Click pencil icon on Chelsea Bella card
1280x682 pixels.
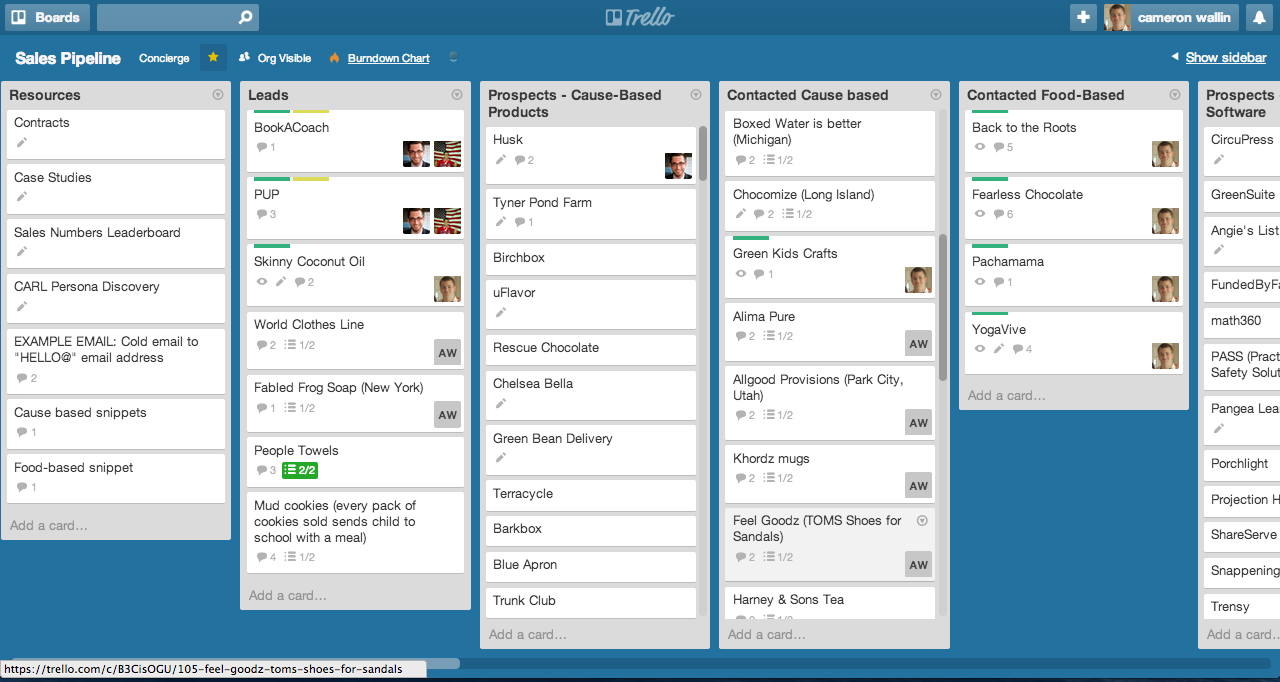[501, 404]
